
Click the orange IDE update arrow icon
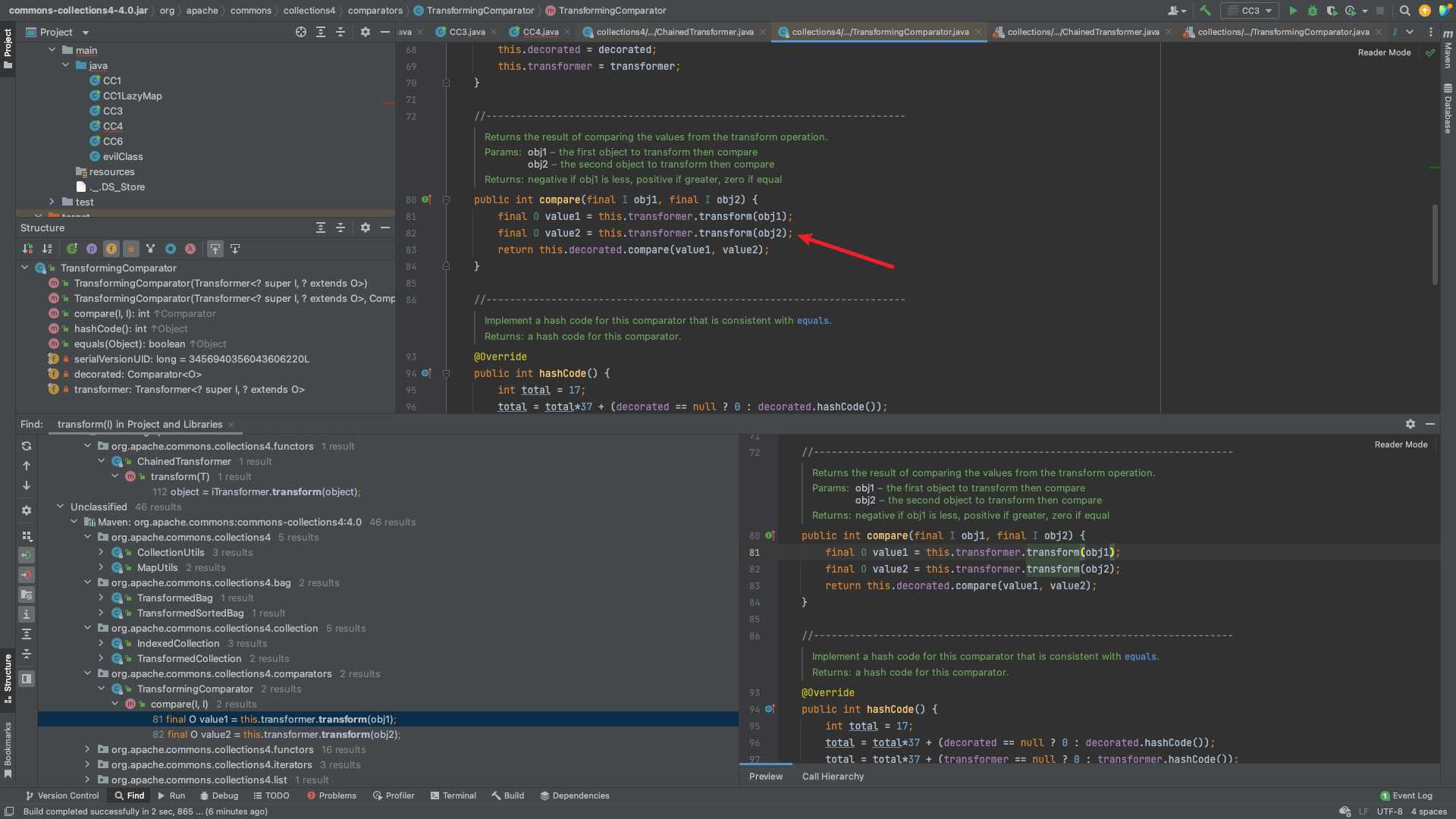tap(1425, 11)
